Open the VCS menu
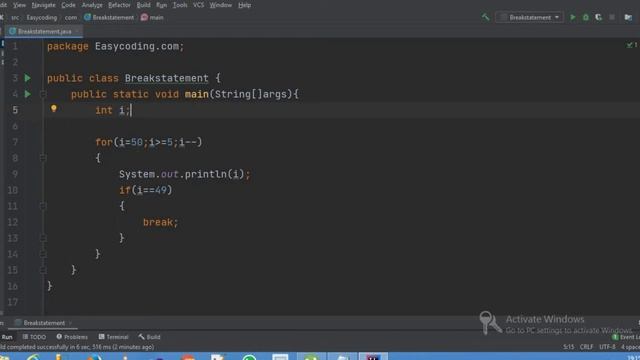The image size is (640, 360). [198, 5]
